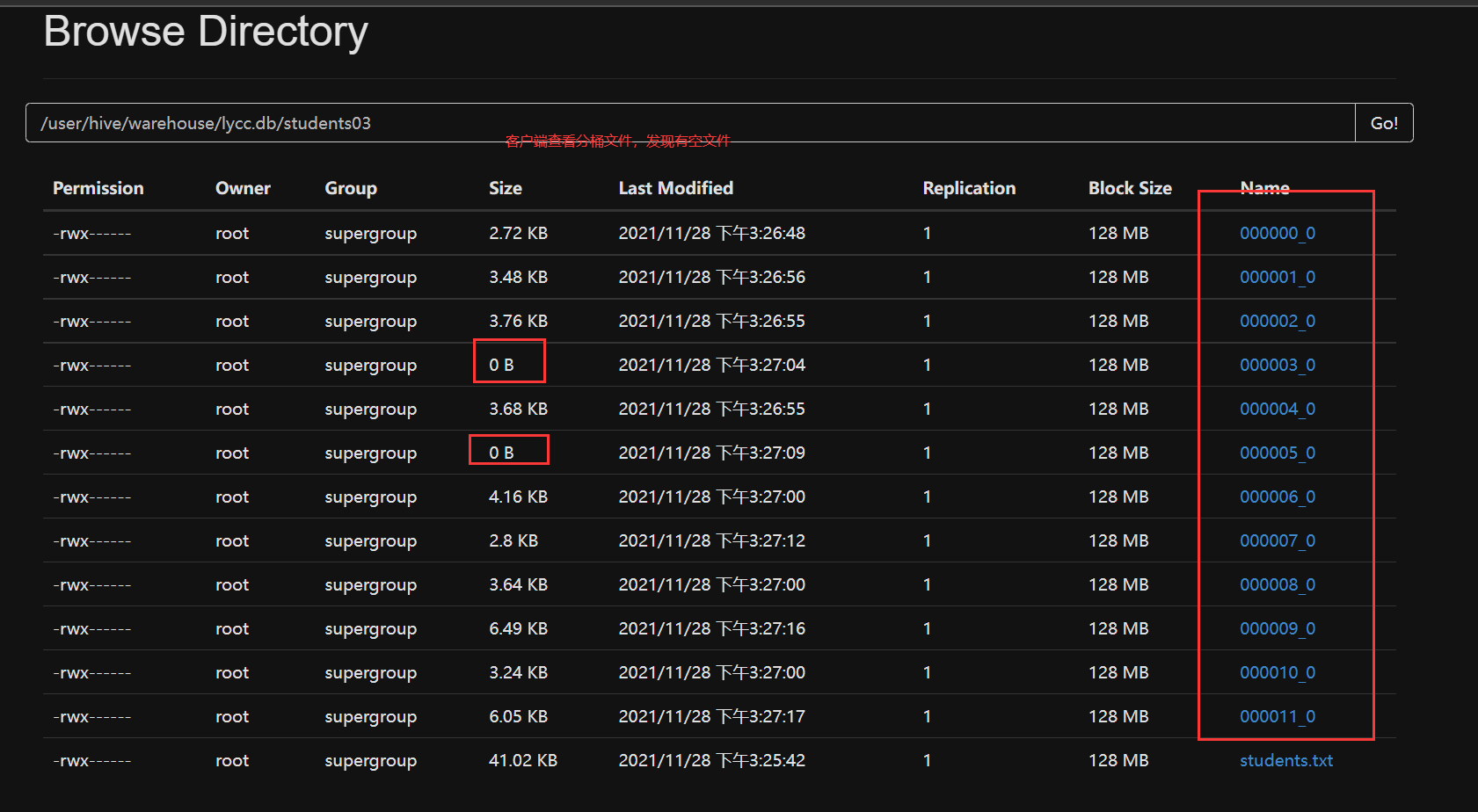Click the timestamp ending 3:27:04

click(x=711, y=365)
